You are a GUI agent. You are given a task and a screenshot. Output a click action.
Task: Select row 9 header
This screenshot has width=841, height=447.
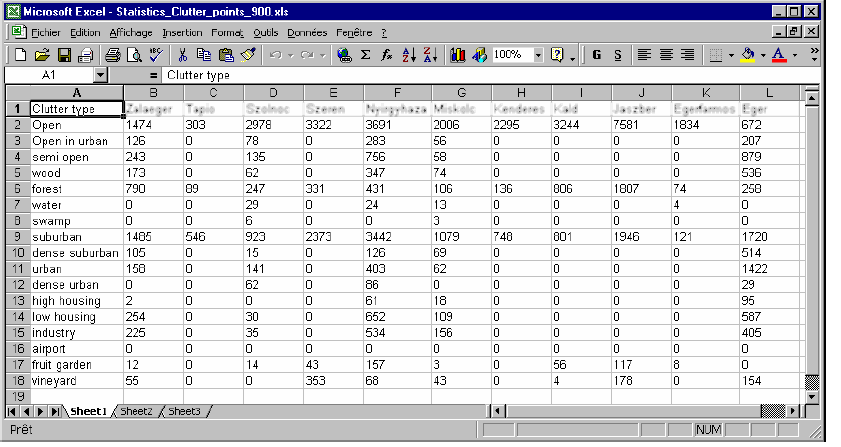[15, 237]
